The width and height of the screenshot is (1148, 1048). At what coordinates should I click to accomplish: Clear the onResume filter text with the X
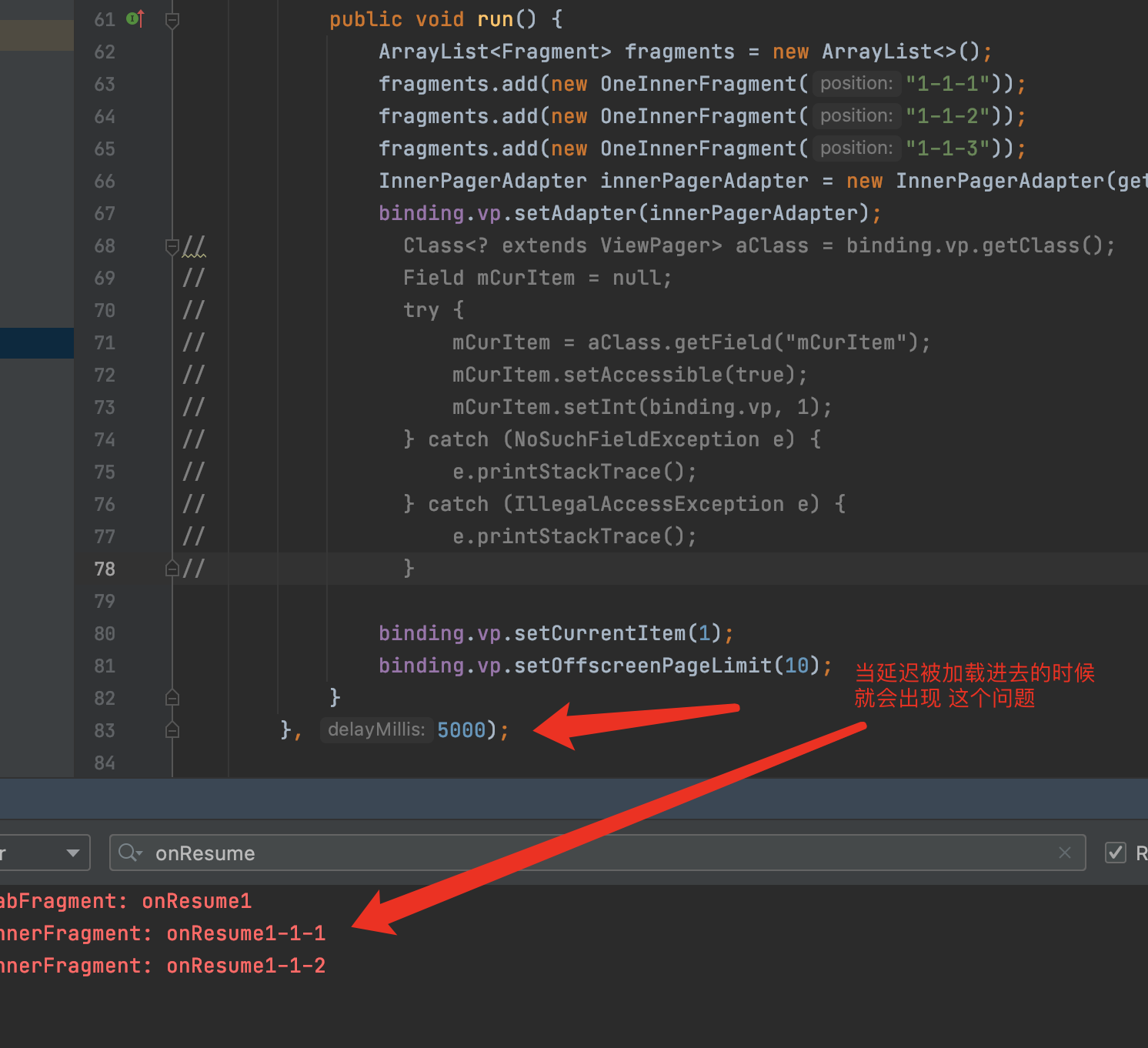pos(1065,853)
